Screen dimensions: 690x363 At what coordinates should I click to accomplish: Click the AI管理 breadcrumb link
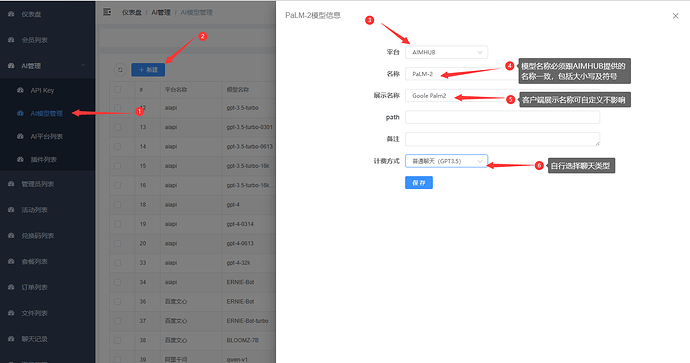161,12
